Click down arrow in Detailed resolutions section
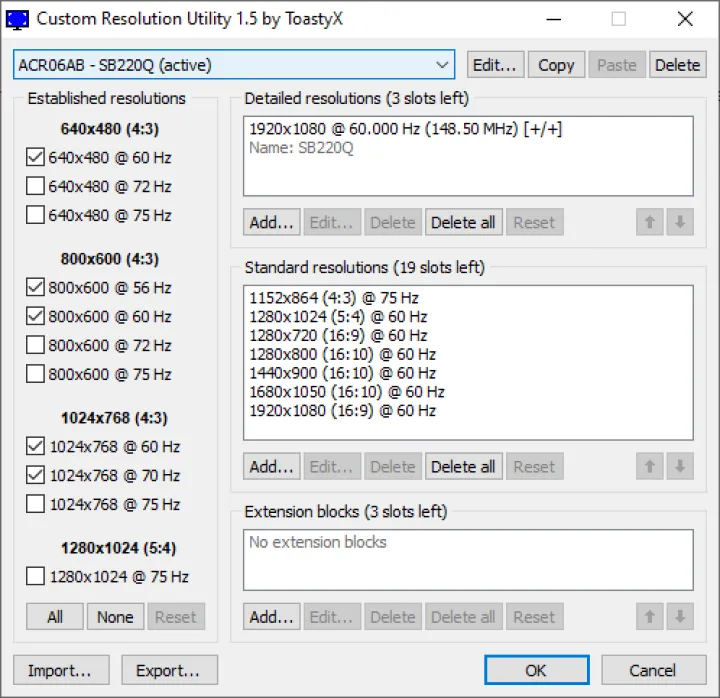Image resolution: width=720 pixels, height=698 pixels. pyautogui.click(x=680, y=222)
